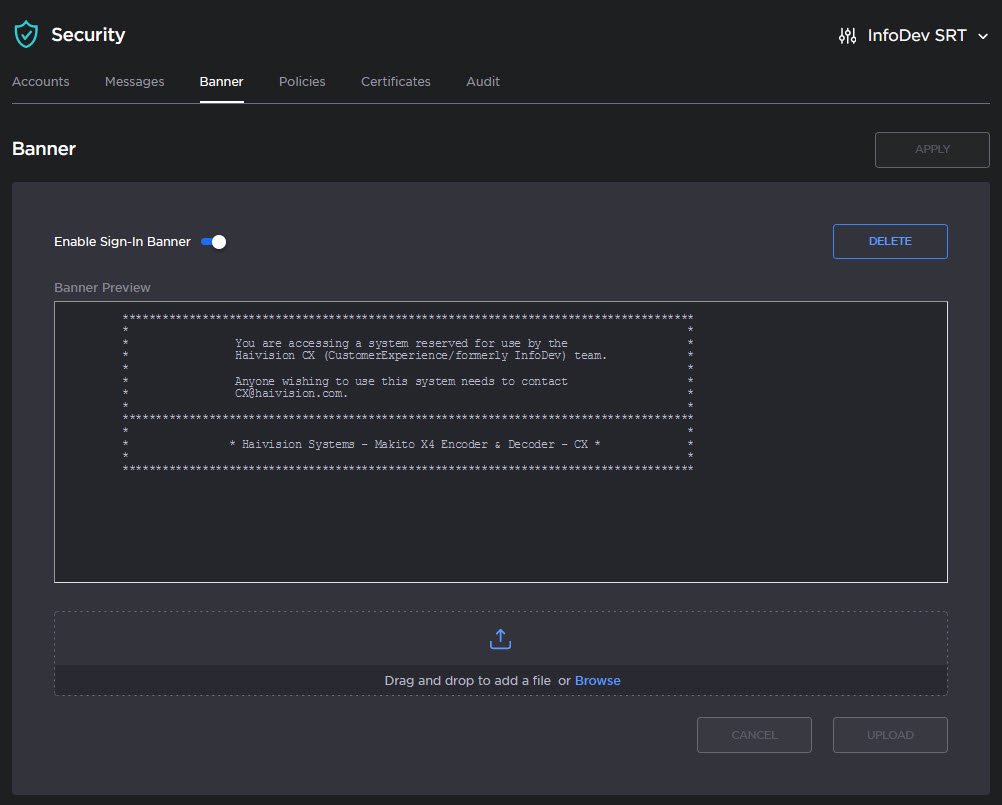Click the 'Enable Sign-In Banner' label
The width and height of the screenshot is (1002, 805).
[122, 242]
